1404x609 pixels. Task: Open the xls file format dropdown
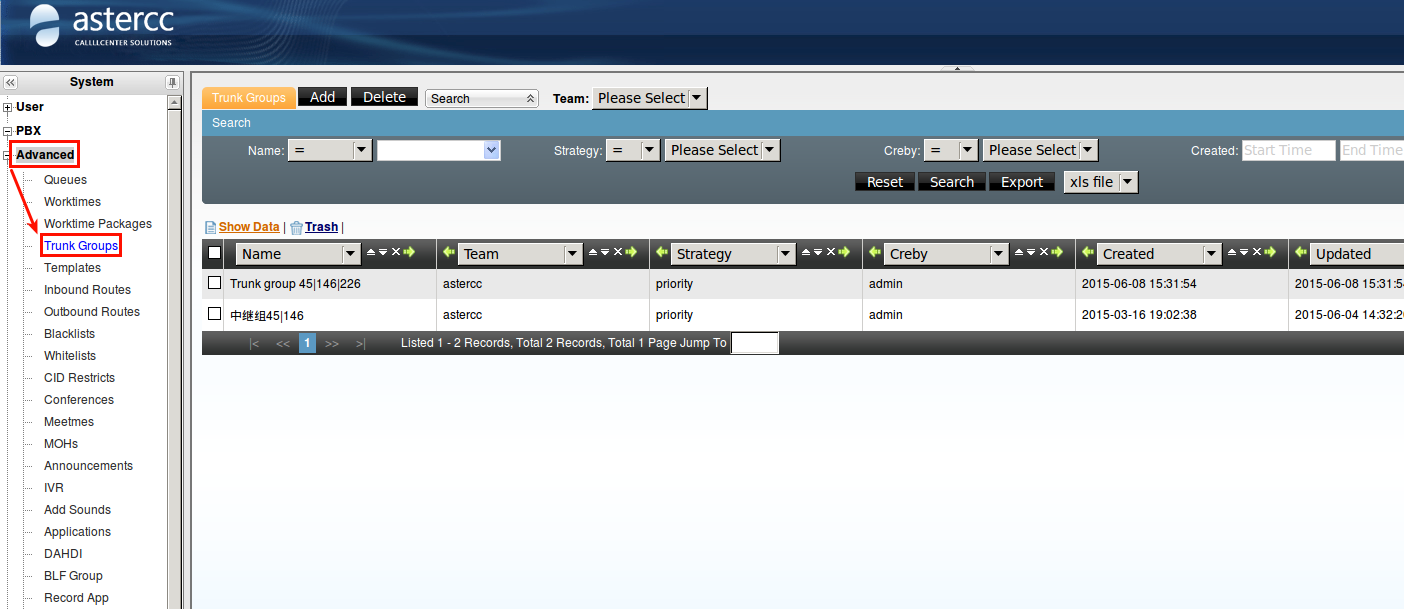[1101, 182]
